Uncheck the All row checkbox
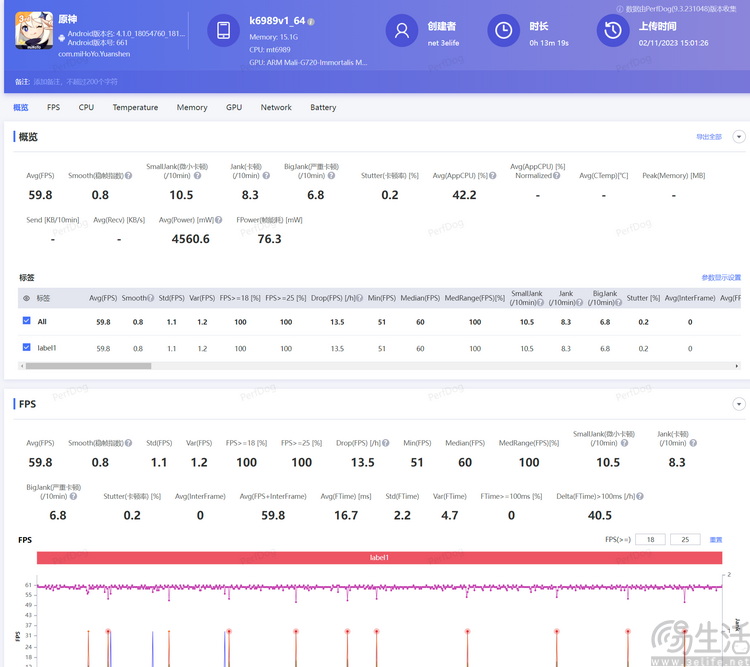The width and height of the screenshot is (750, 667). 26,321
